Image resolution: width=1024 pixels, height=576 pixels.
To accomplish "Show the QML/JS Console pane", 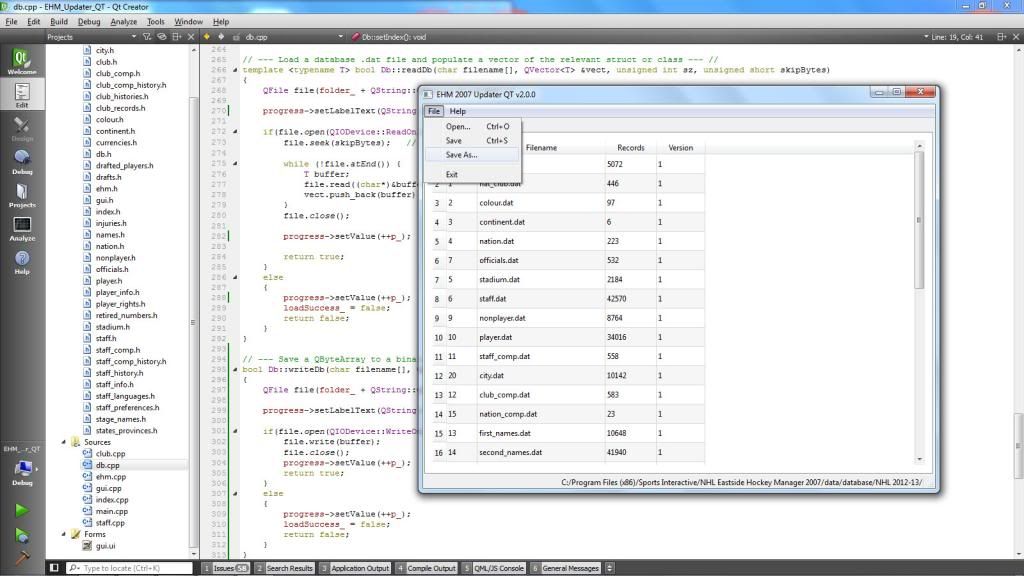I will pyautogui.click(x=494, y=568).
